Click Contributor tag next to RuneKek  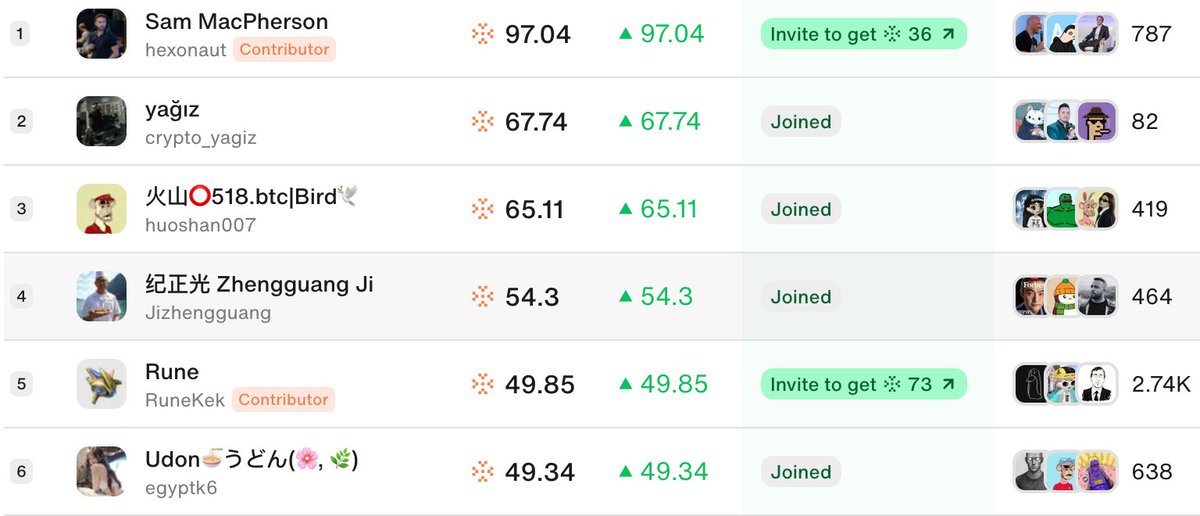click(x=284, y=399)
